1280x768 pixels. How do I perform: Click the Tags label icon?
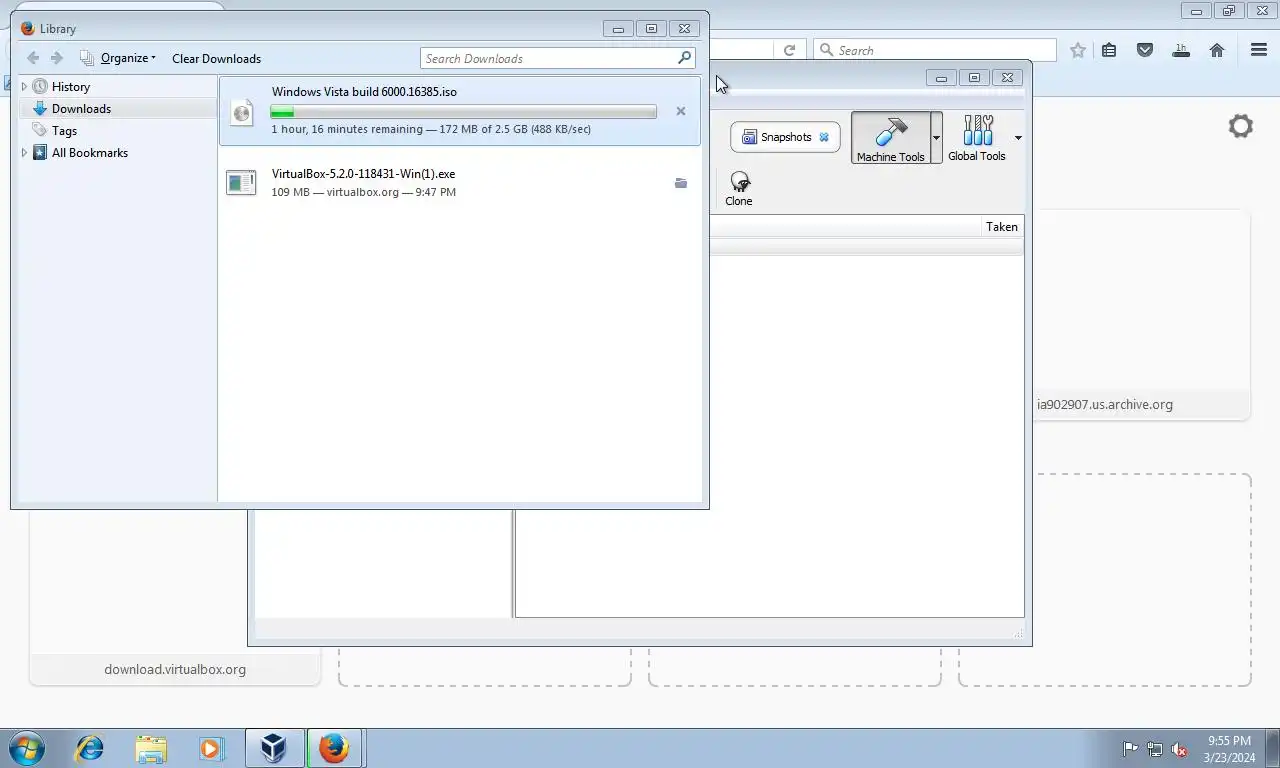point(40,131)
